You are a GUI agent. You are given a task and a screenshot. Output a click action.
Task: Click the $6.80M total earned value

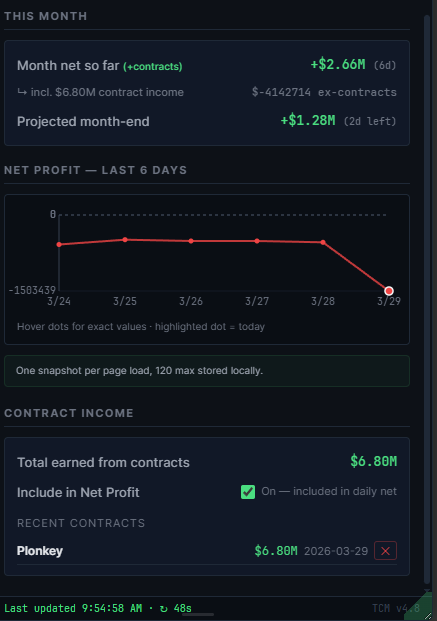(373, 461)
